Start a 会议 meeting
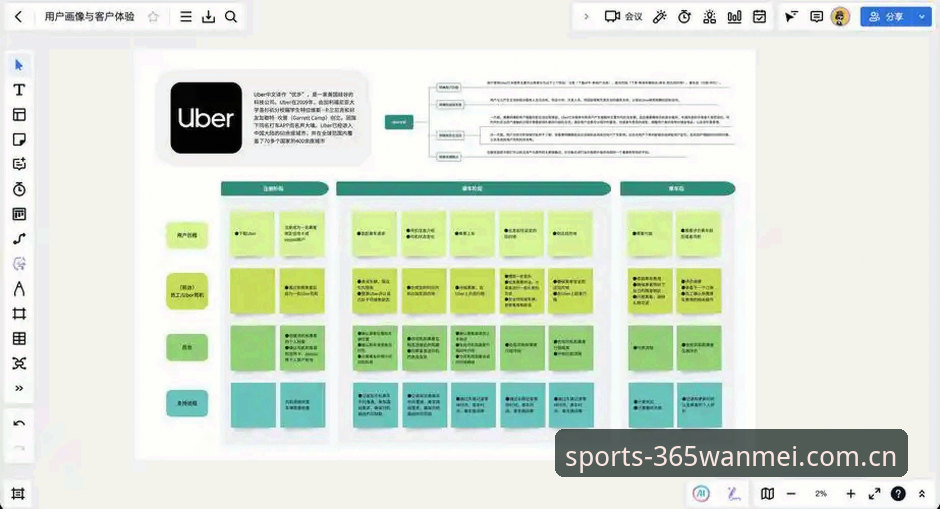This screenshot has height=509, width=940. [623, 17]
